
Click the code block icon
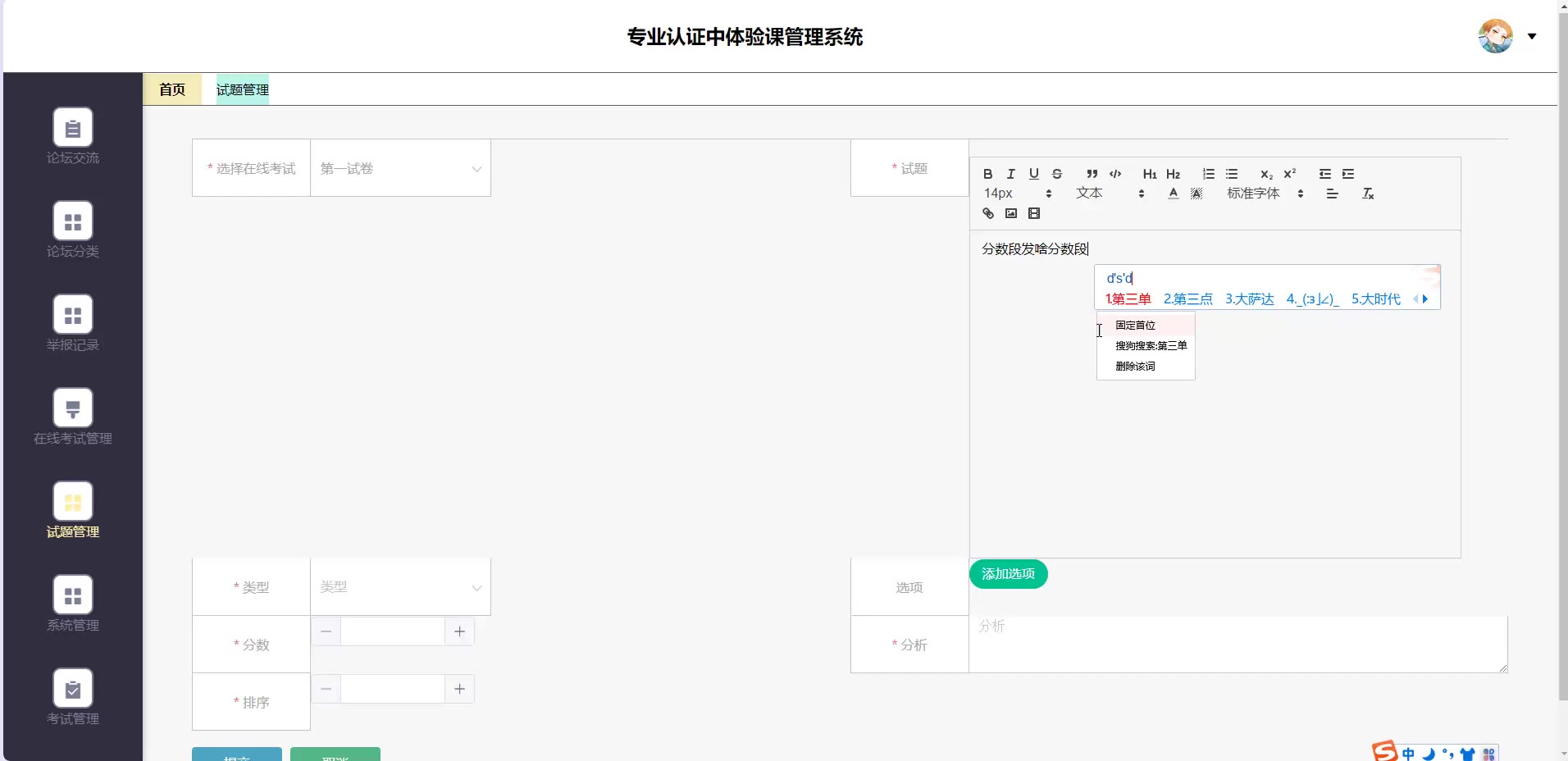pyautogui.click(x=1115, y=174)
